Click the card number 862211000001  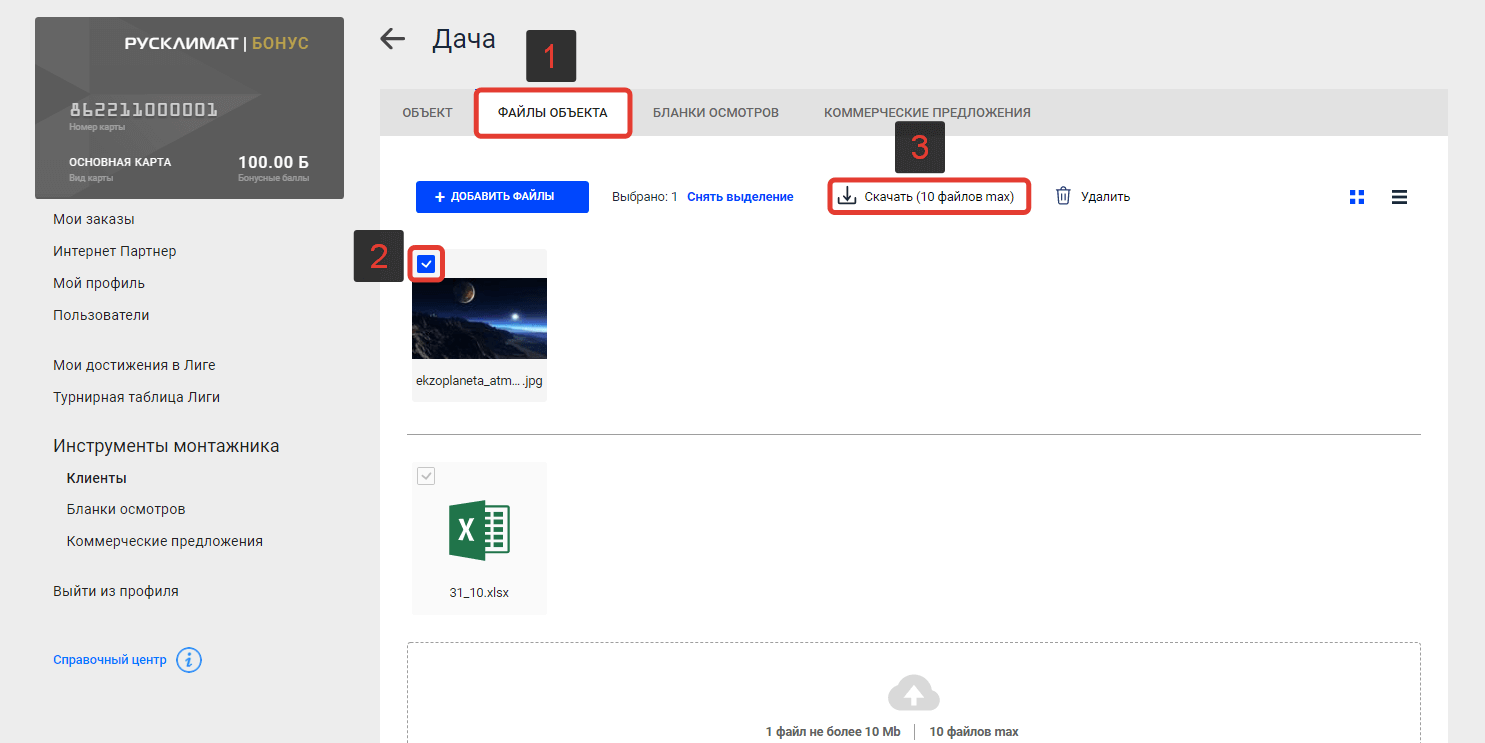(143, 110)
